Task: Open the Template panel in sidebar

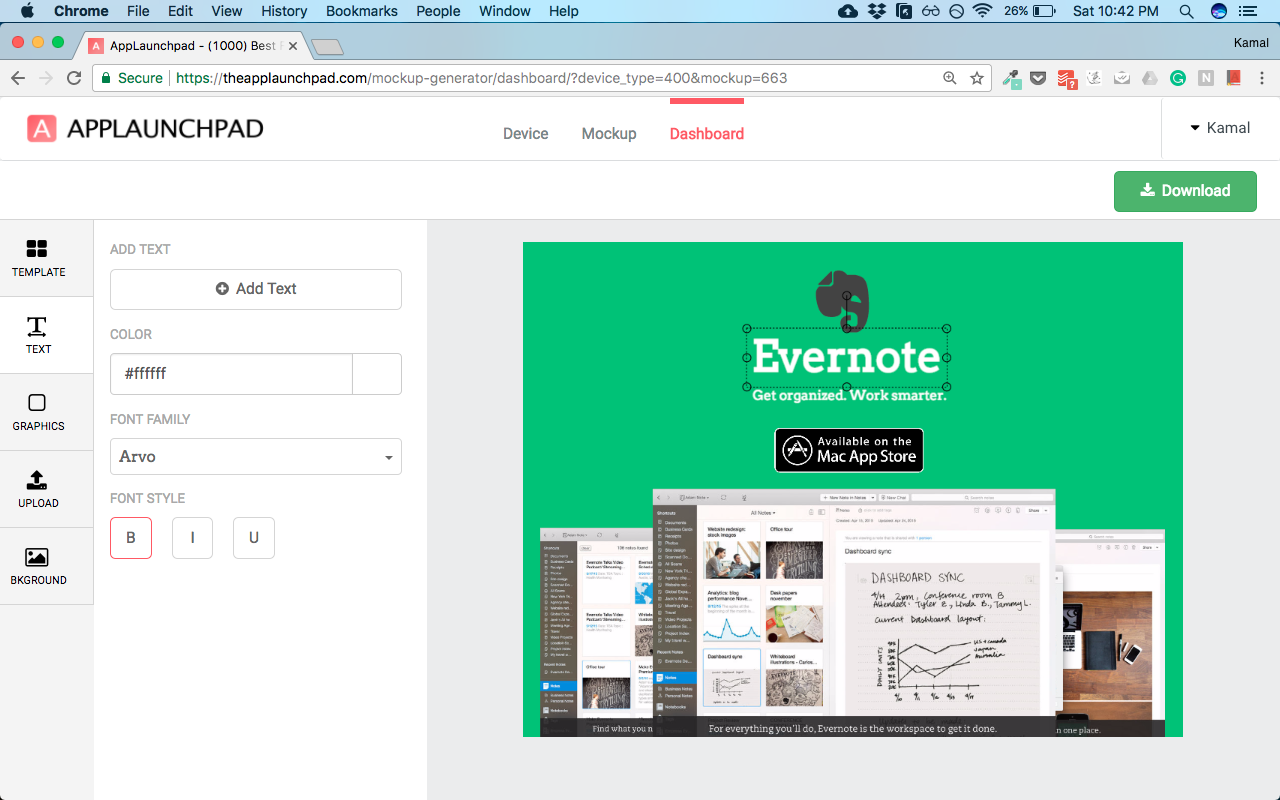Action: point(38,258)
